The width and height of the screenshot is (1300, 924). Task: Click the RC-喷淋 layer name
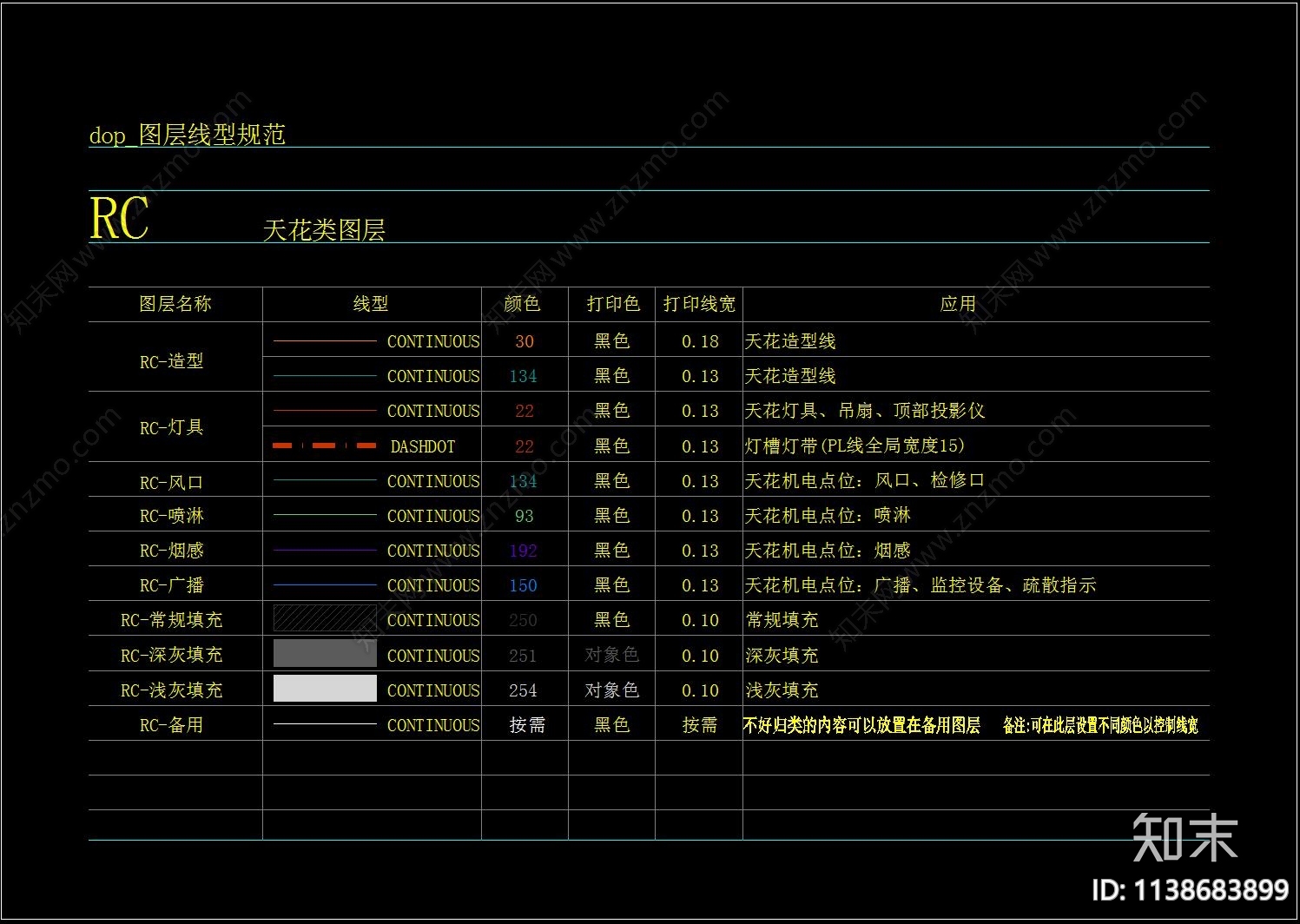pos(172,516)
